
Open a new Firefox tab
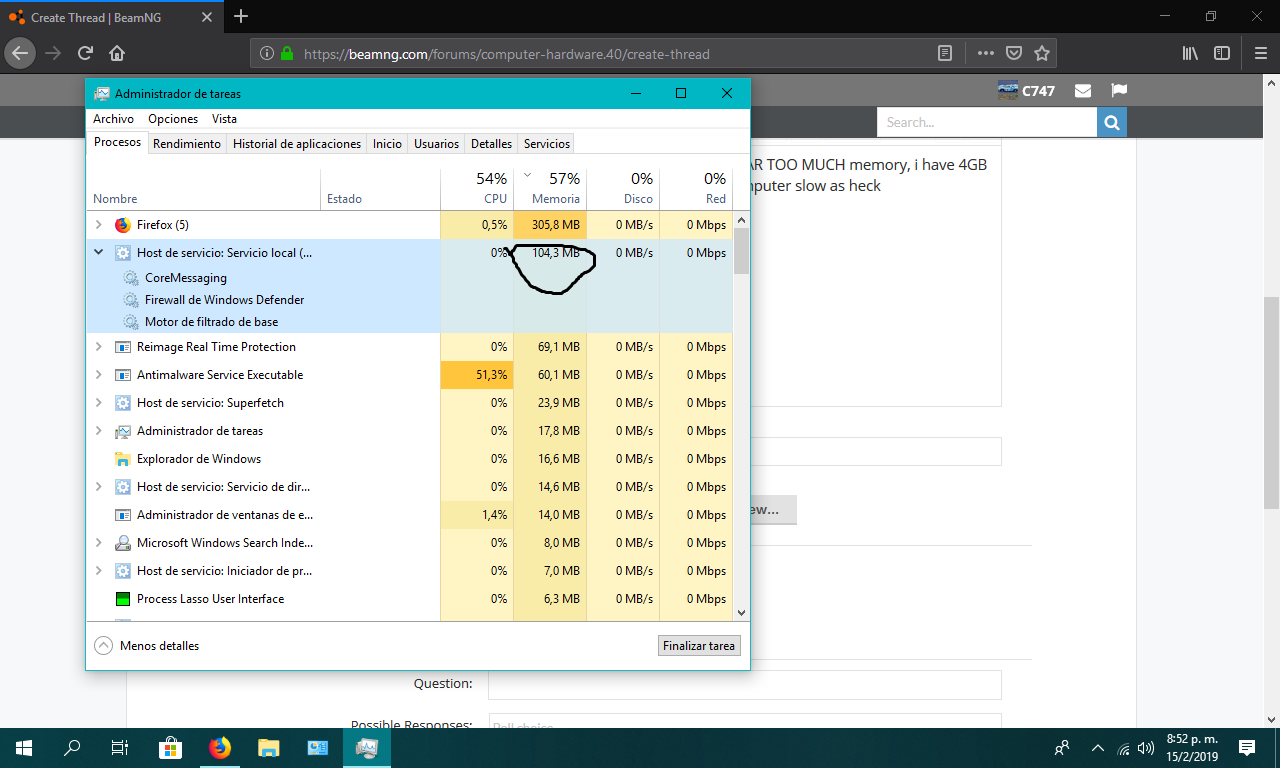(241, 17)
